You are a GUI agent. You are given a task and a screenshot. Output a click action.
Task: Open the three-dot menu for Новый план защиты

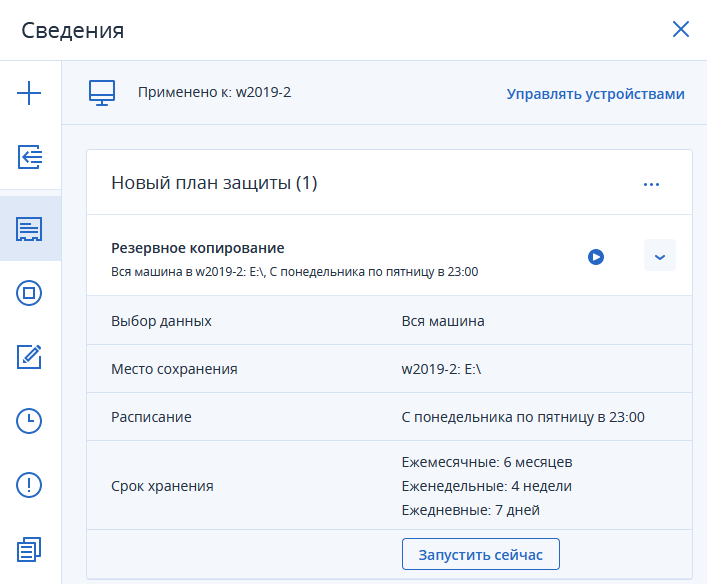[x=652, y=184]
